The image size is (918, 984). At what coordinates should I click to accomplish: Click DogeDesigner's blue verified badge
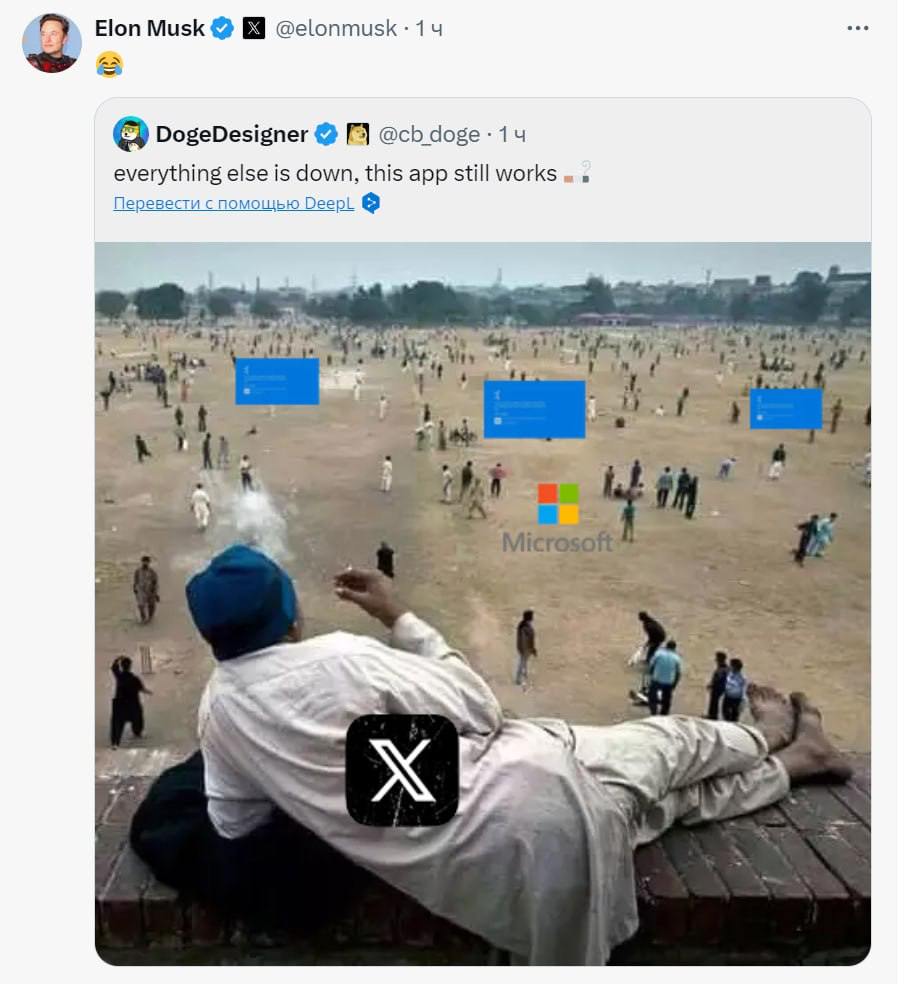tap(326, 134)
